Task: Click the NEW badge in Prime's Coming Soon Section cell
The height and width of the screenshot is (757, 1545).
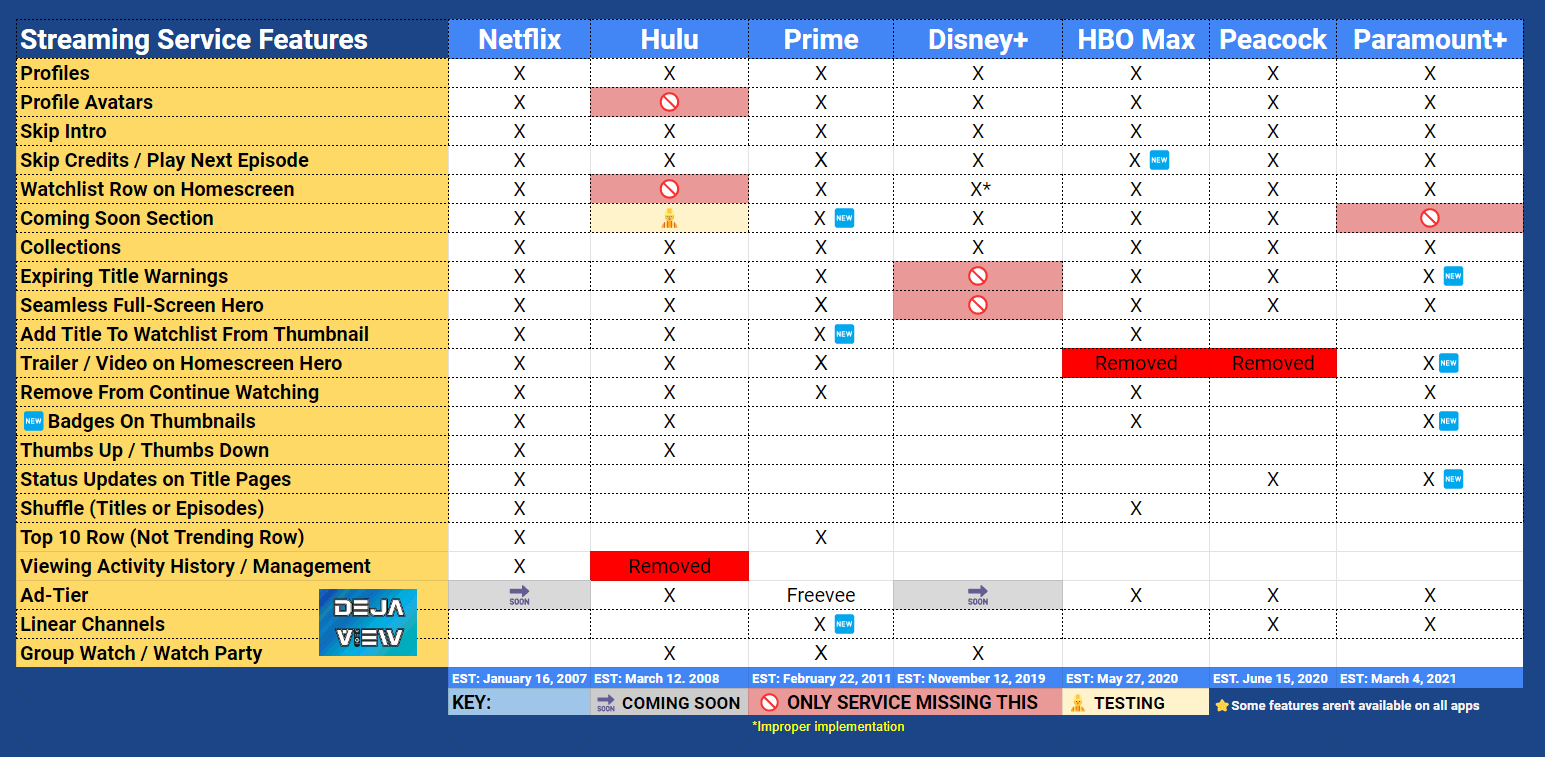Action: [x=844, y=218]
